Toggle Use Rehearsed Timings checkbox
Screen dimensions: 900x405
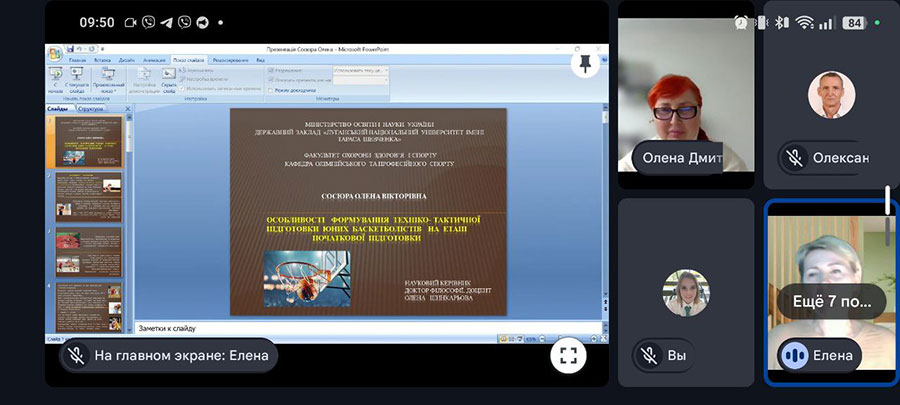(182, 88)
